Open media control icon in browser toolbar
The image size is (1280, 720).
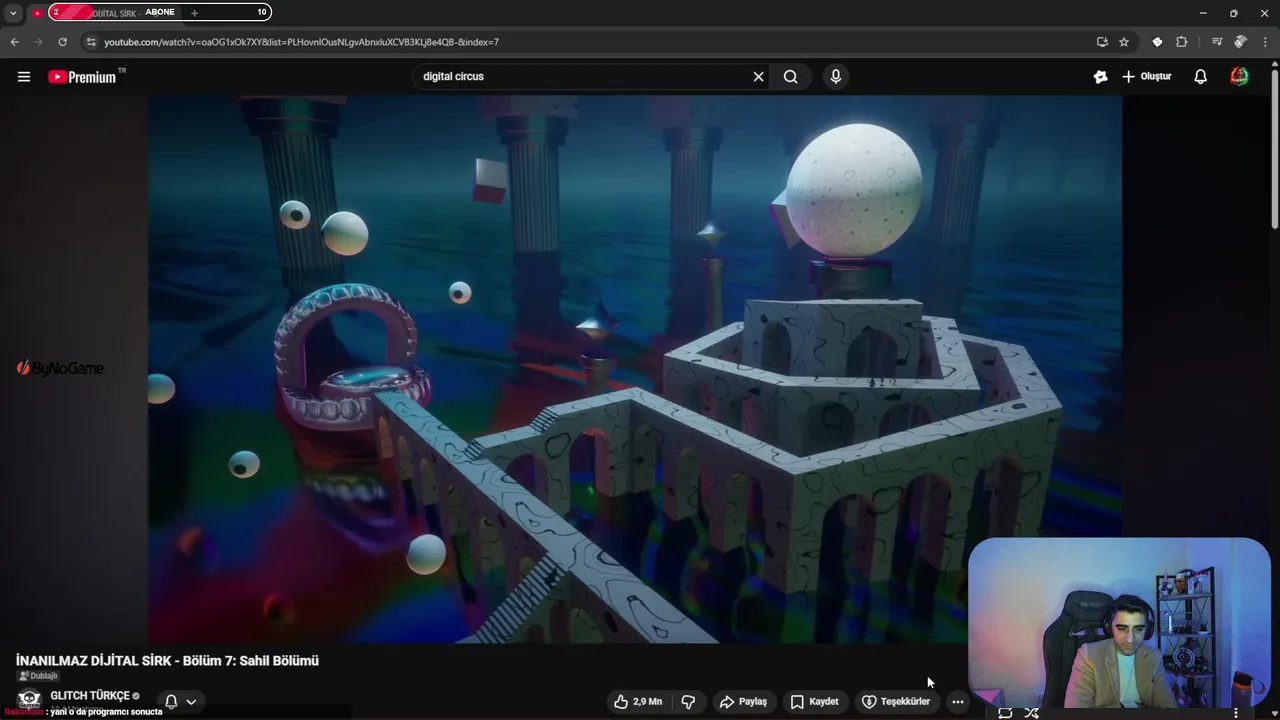tap(1216, 42)
